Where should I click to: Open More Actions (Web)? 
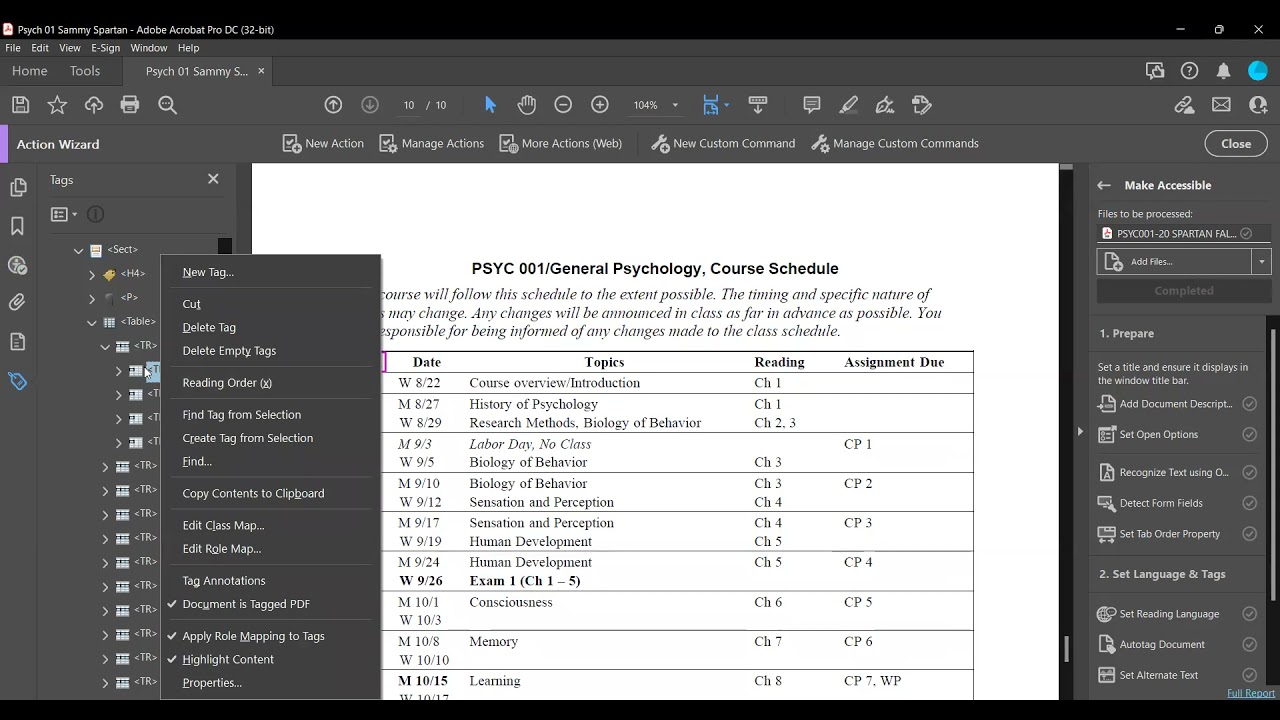click(560, 143)
